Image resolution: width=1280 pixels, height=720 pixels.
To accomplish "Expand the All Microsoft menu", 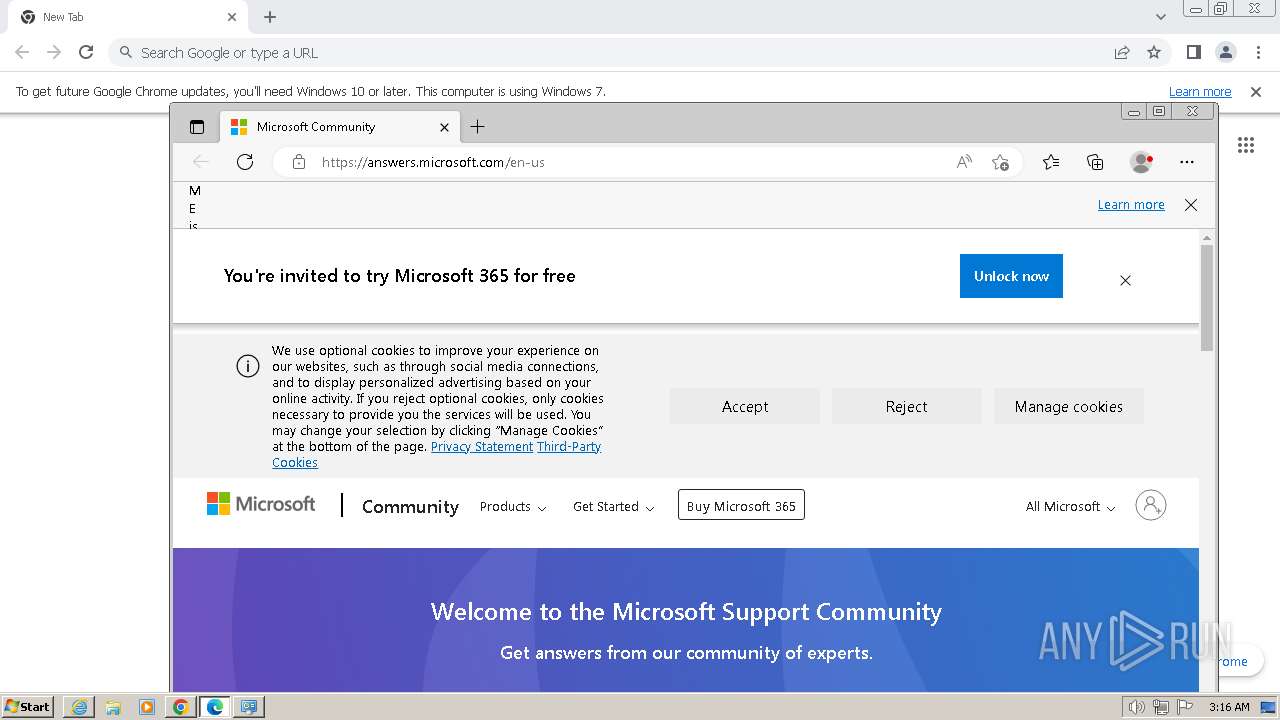I will click(1070, 507).
